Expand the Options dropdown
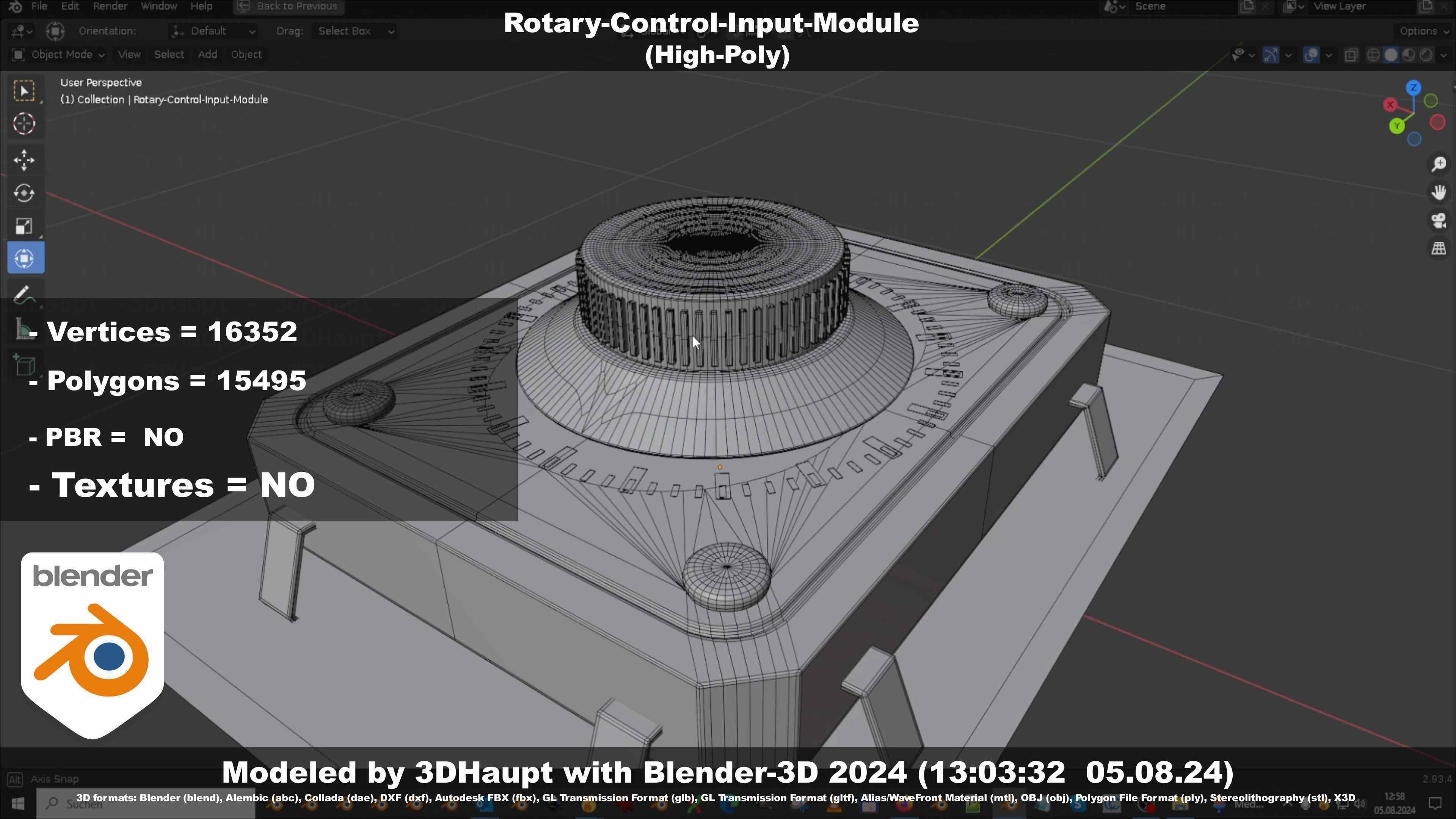Screen dimensions: 1456x819 (1423, 31)
